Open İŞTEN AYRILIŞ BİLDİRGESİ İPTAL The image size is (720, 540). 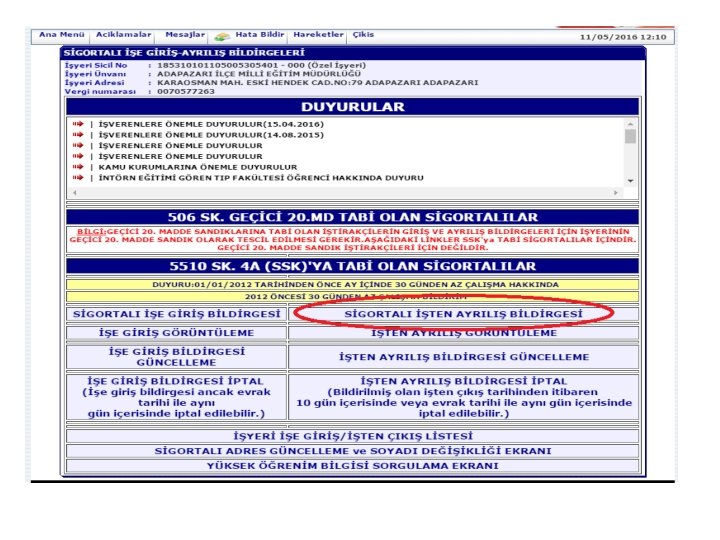pos(463,397)
